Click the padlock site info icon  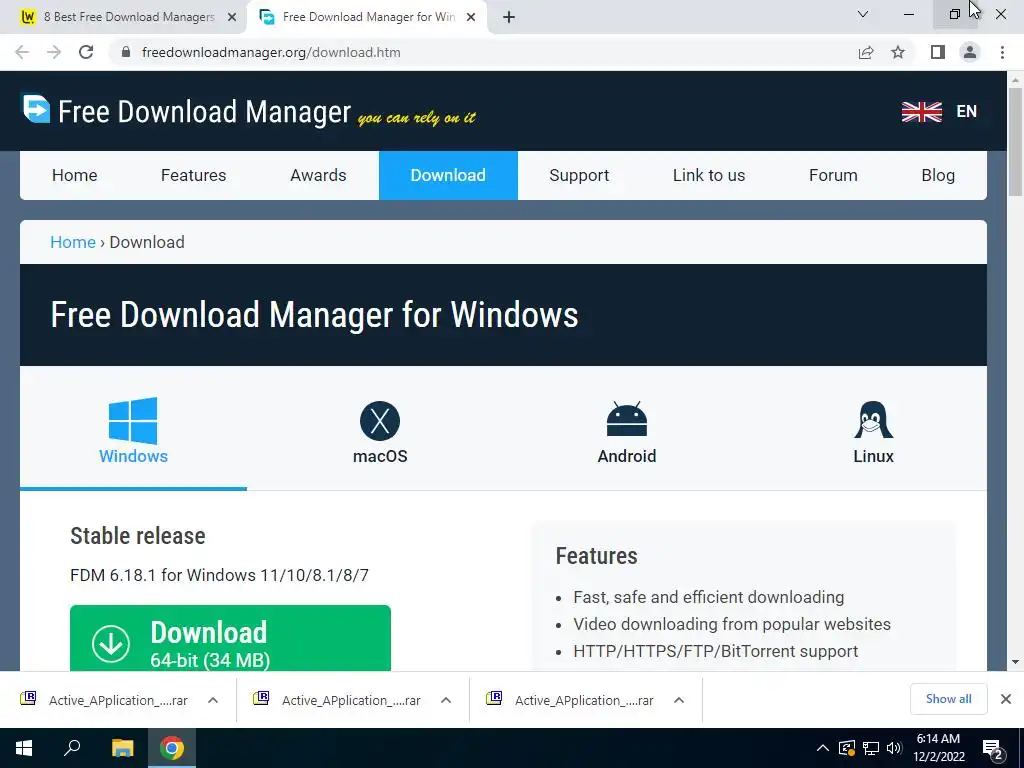tap(126, 52)
